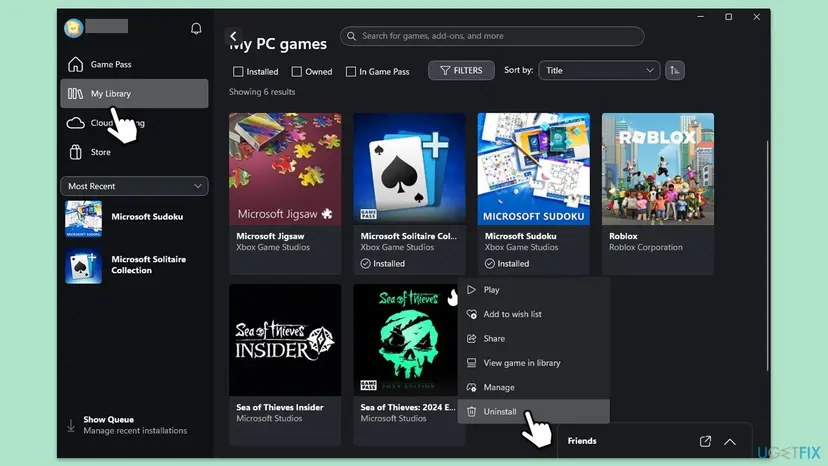This screenshot has width=828, height=466.
Task: Open My Library section
Action: pos(134,94)
